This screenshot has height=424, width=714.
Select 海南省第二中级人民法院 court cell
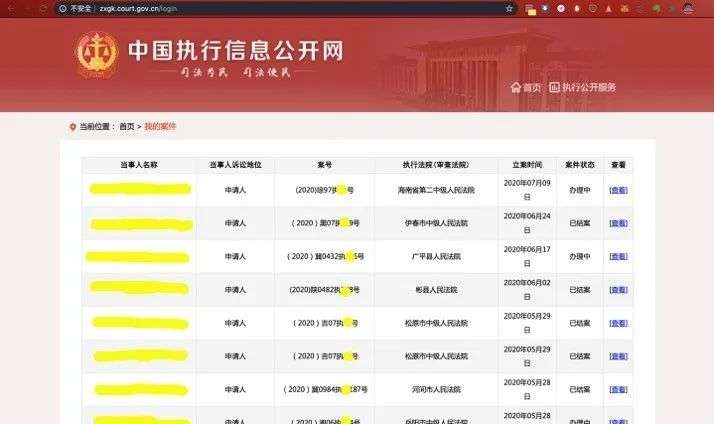point(436,190)
